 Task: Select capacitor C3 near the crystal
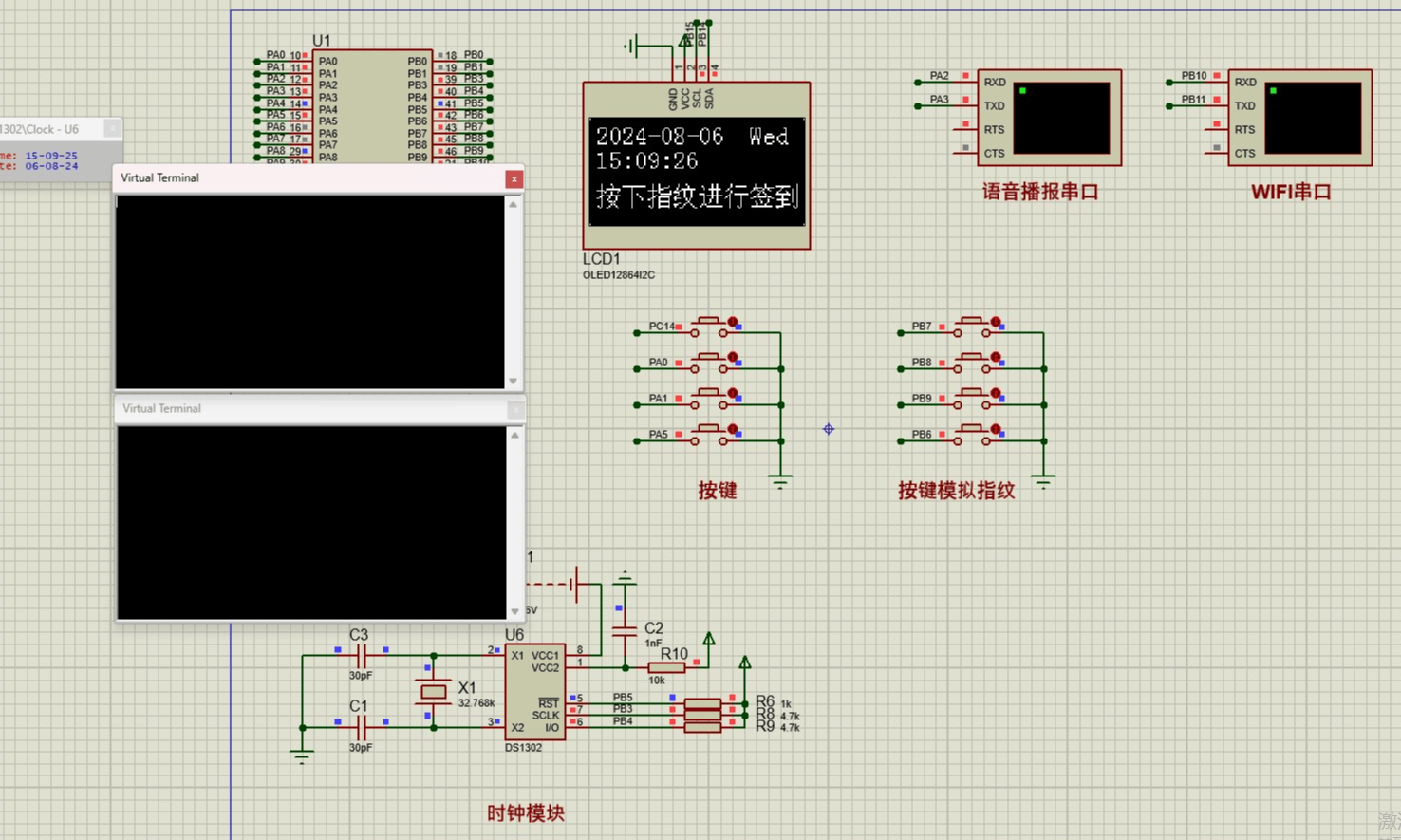tap(361, 655)
